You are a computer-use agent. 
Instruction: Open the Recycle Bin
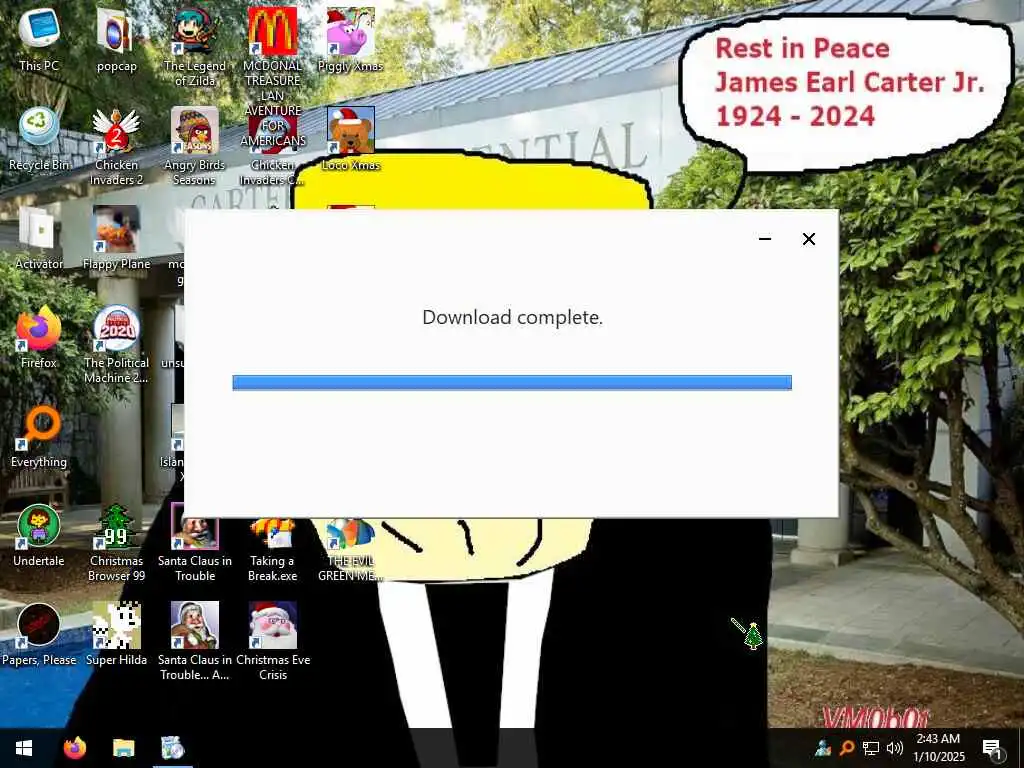[x=39, y=138]
